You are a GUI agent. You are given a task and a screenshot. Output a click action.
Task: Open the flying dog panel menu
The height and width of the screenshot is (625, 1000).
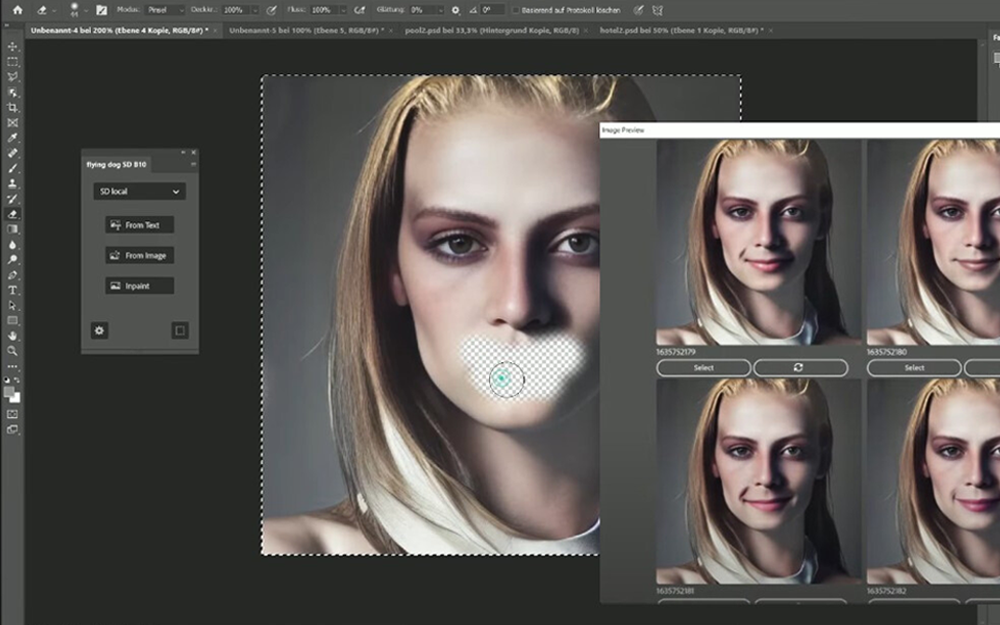[x=193, y=164]
